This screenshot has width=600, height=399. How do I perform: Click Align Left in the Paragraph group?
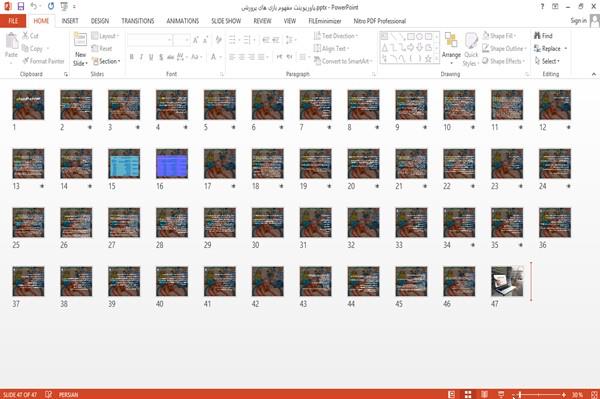pos(232,57)
